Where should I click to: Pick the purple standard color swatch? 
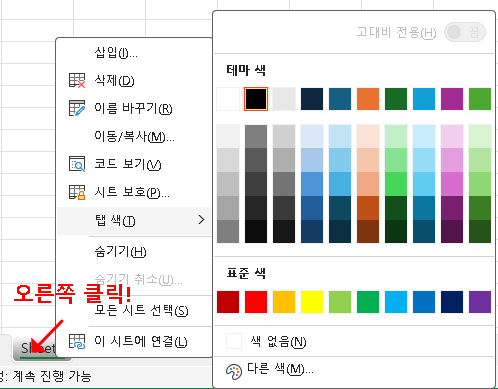[x=480, y=302]
